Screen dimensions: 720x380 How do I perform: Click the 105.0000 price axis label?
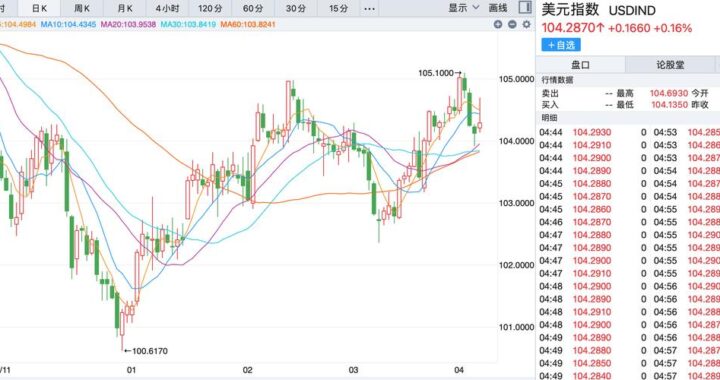517,79
